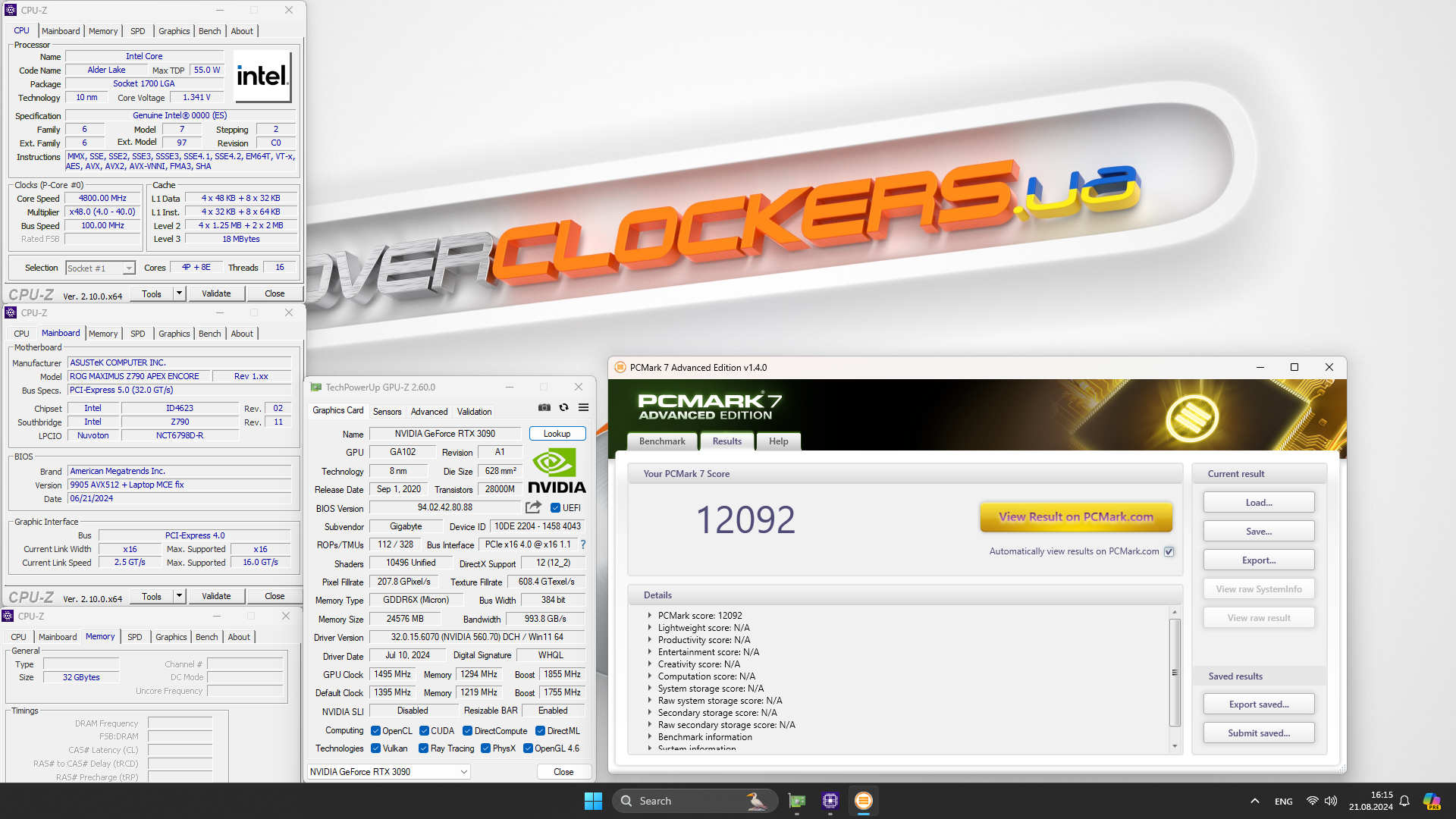Image resolution: width=1456 pixels, height=819 pixels.
Task: Open CPU-Z taskbar icon
Action: coord(830,801)
